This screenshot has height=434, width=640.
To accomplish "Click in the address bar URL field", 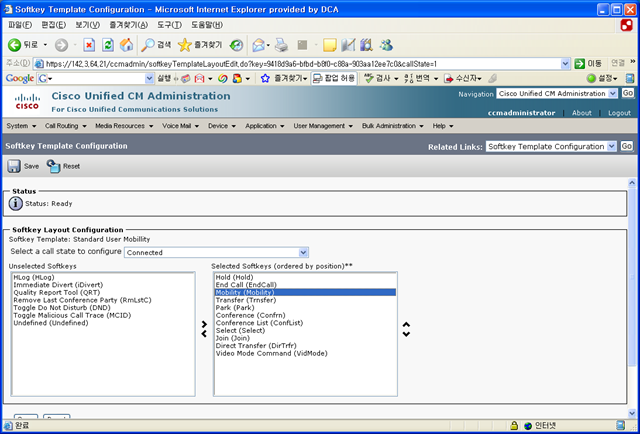I will 302,64.
